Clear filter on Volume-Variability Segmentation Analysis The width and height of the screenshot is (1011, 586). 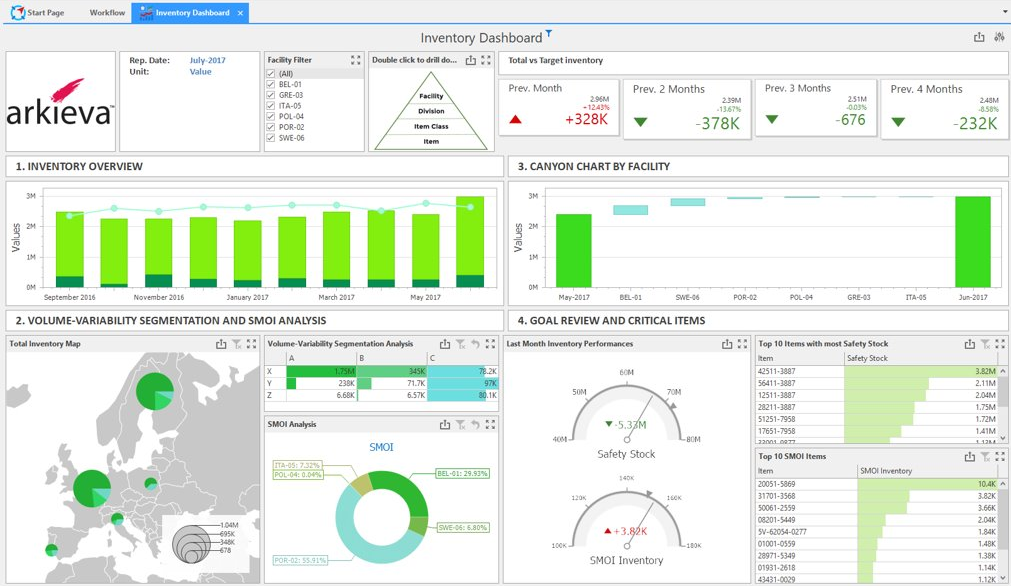460,344
